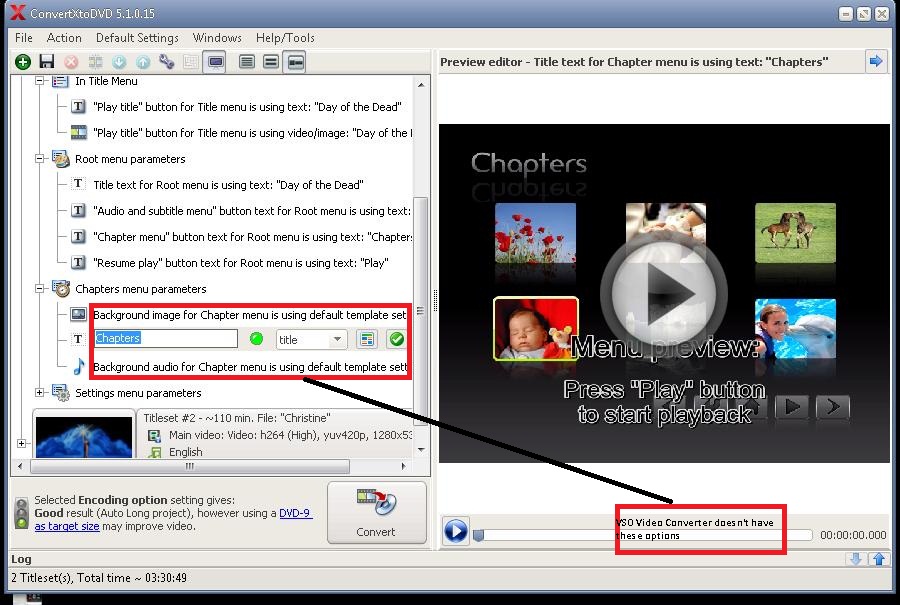
Task: Select Title text for Root menu row
Action: [228, 185]
